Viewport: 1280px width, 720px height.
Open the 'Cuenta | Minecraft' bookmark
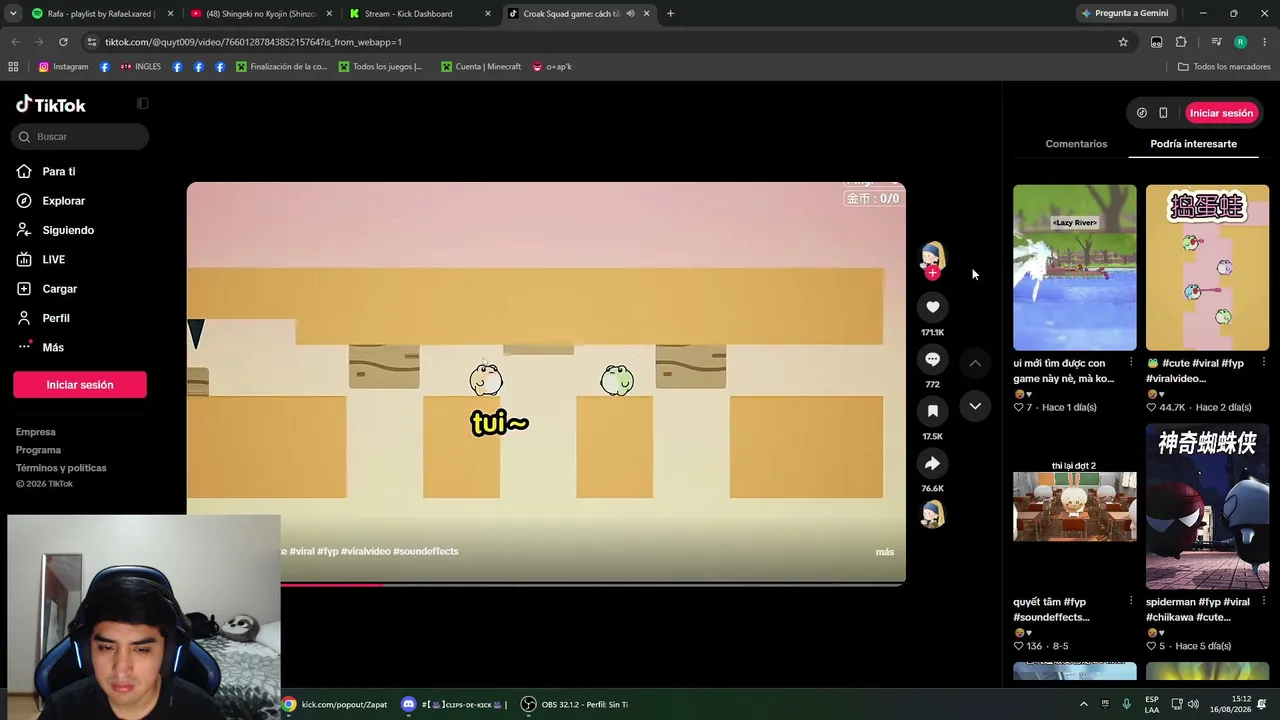tap(480, 67)
